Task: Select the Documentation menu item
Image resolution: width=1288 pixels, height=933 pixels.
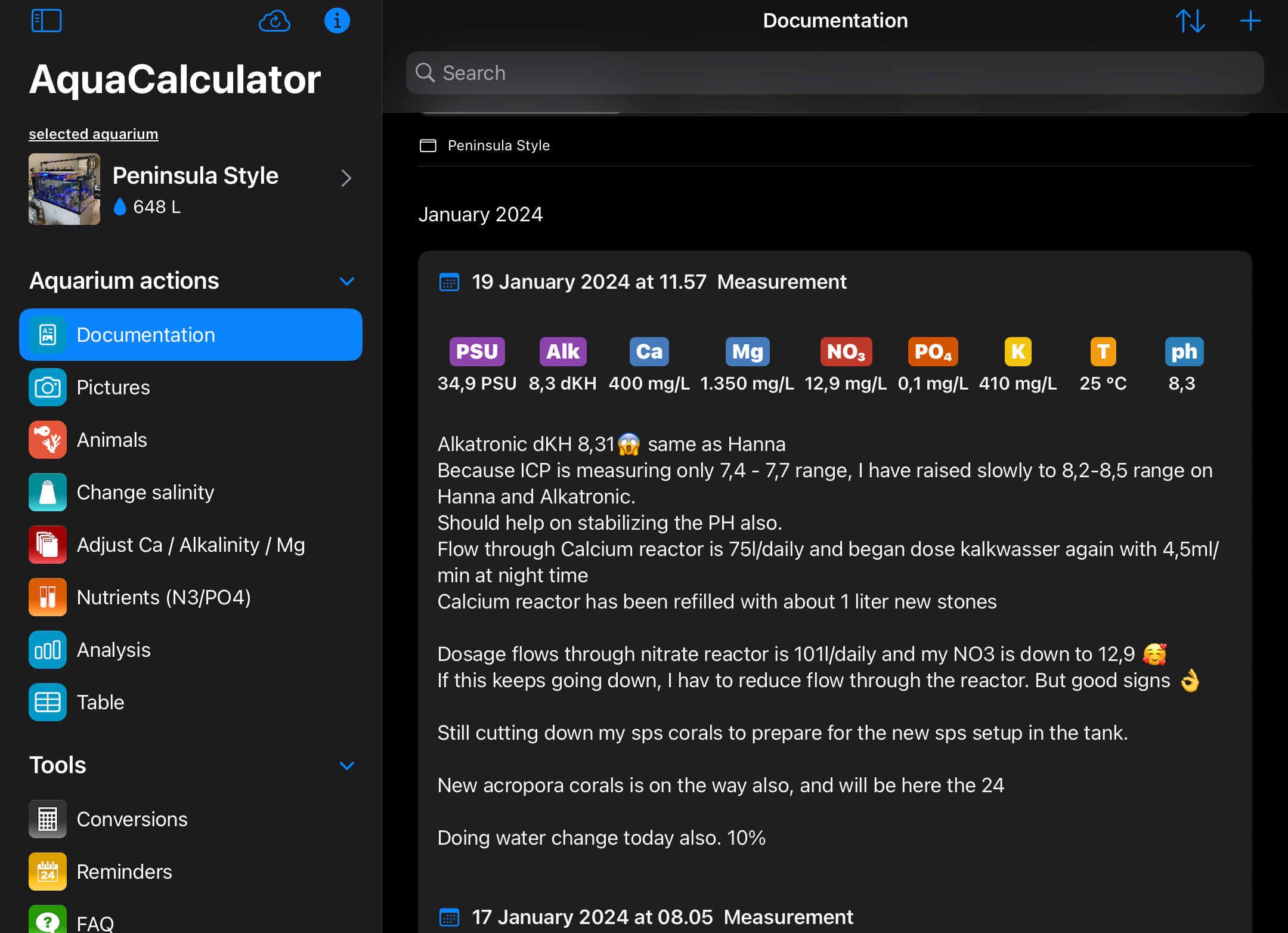Action: [x=191, y=335]
